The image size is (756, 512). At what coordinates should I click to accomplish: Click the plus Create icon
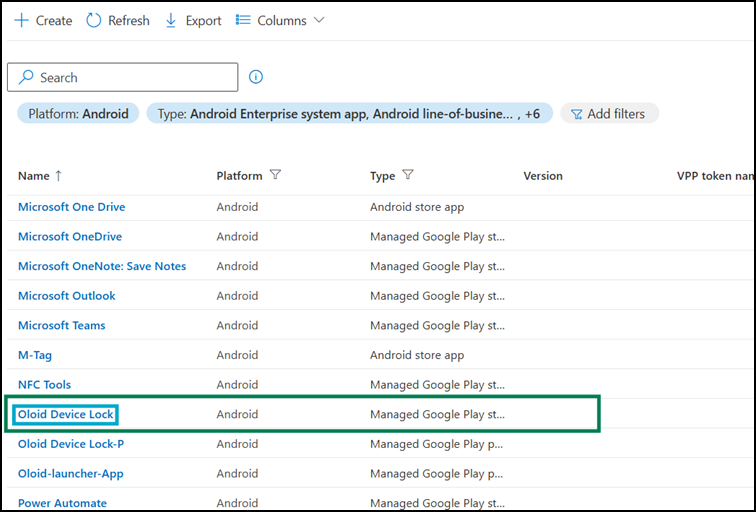point(22,21)
